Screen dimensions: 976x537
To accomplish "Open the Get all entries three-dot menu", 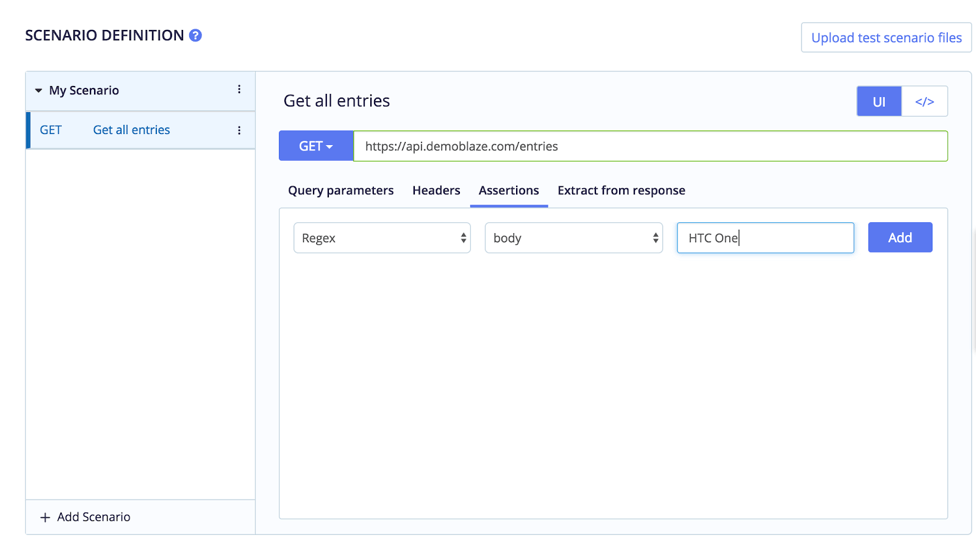I will point(239,130).
